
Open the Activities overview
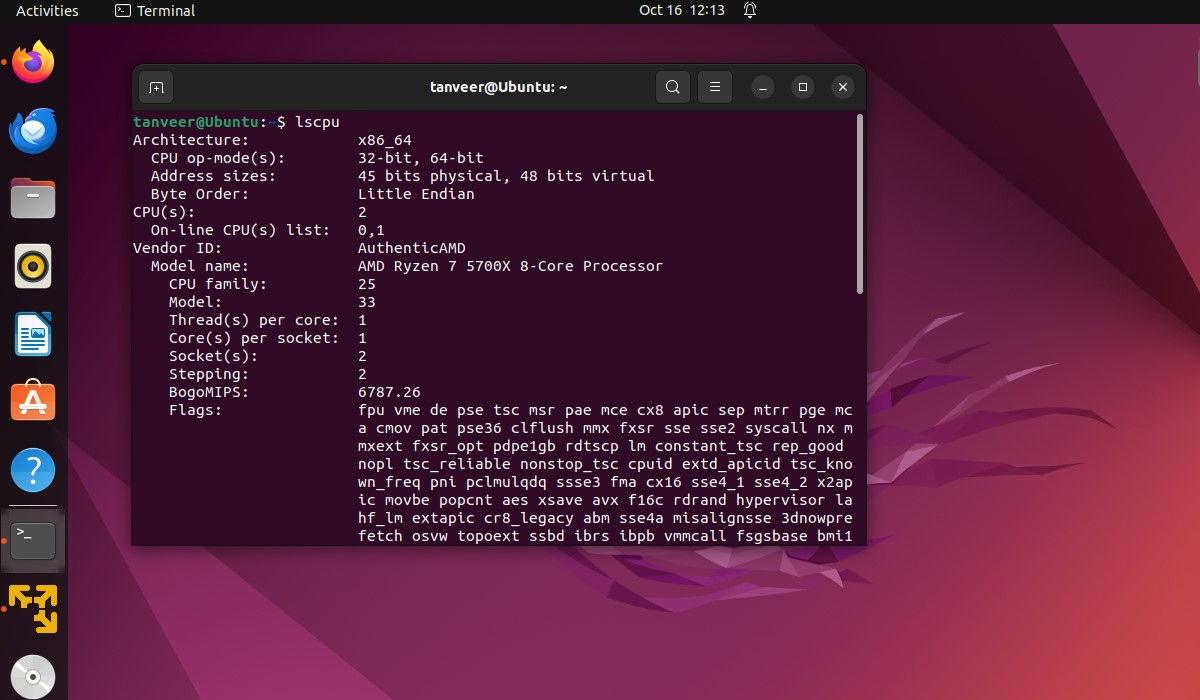pos(47,11)
